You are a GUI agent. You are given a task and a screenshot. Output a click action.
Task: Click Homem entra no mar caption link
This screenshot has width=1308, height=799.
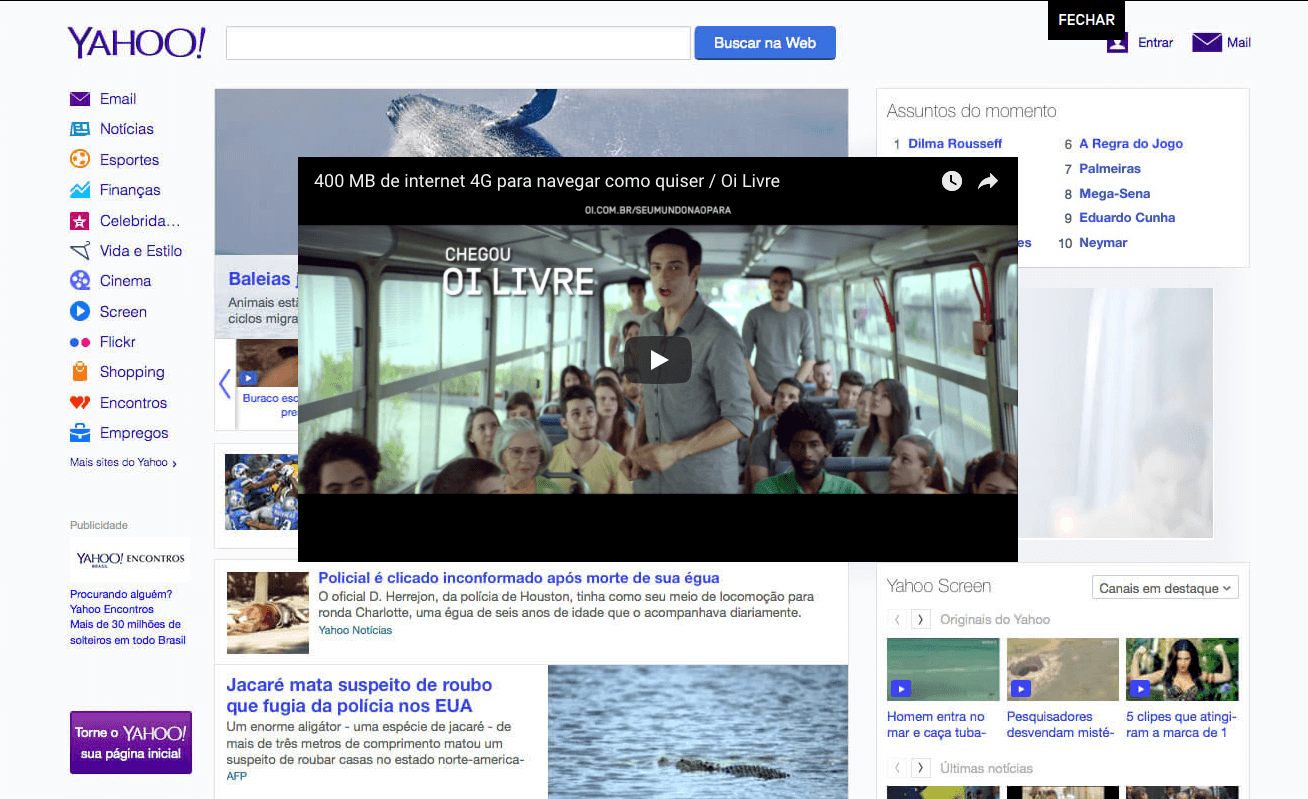tap(937, 725)
